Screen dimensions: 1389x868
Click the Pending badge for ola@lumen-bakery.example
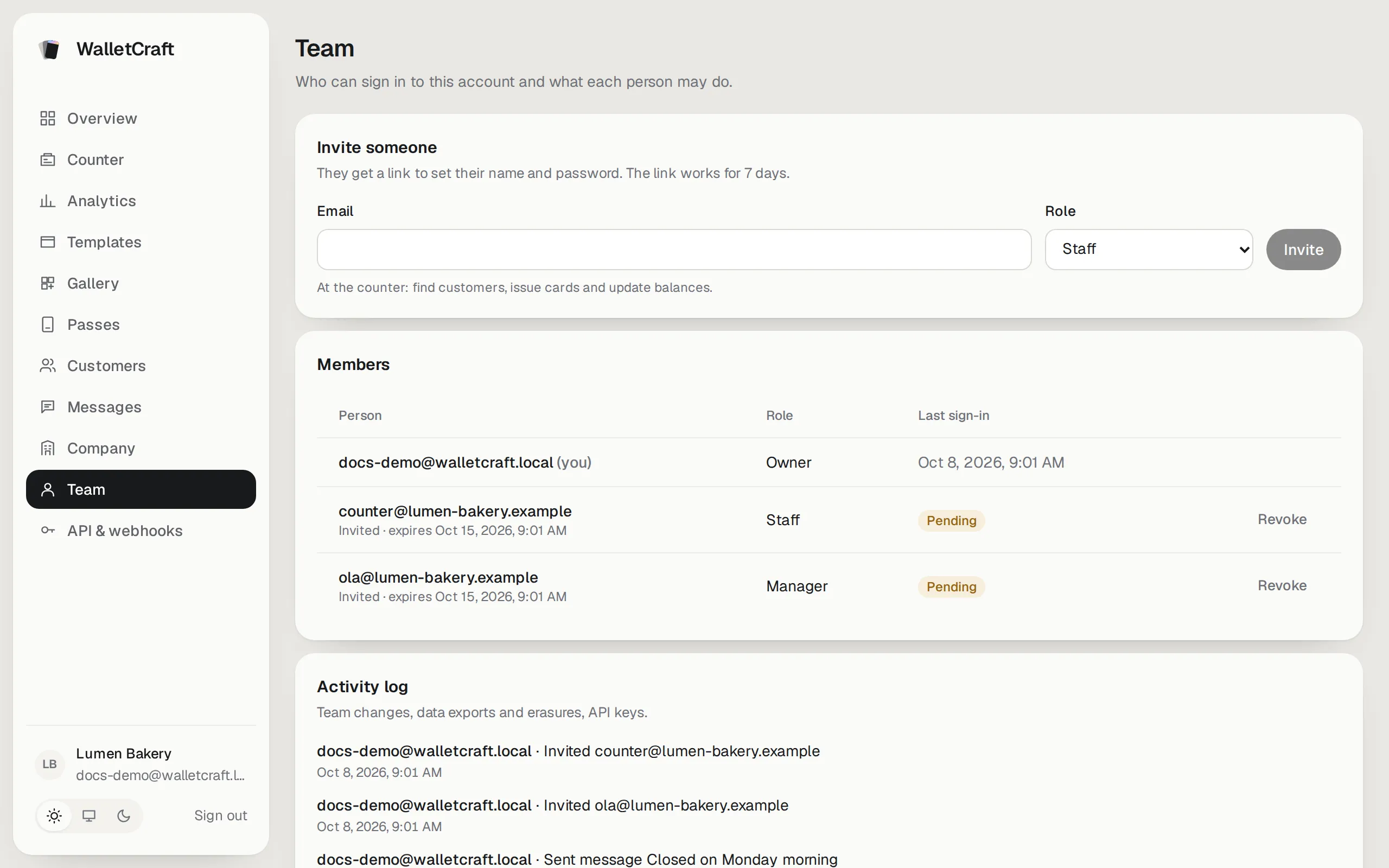[x=951, y=586]
